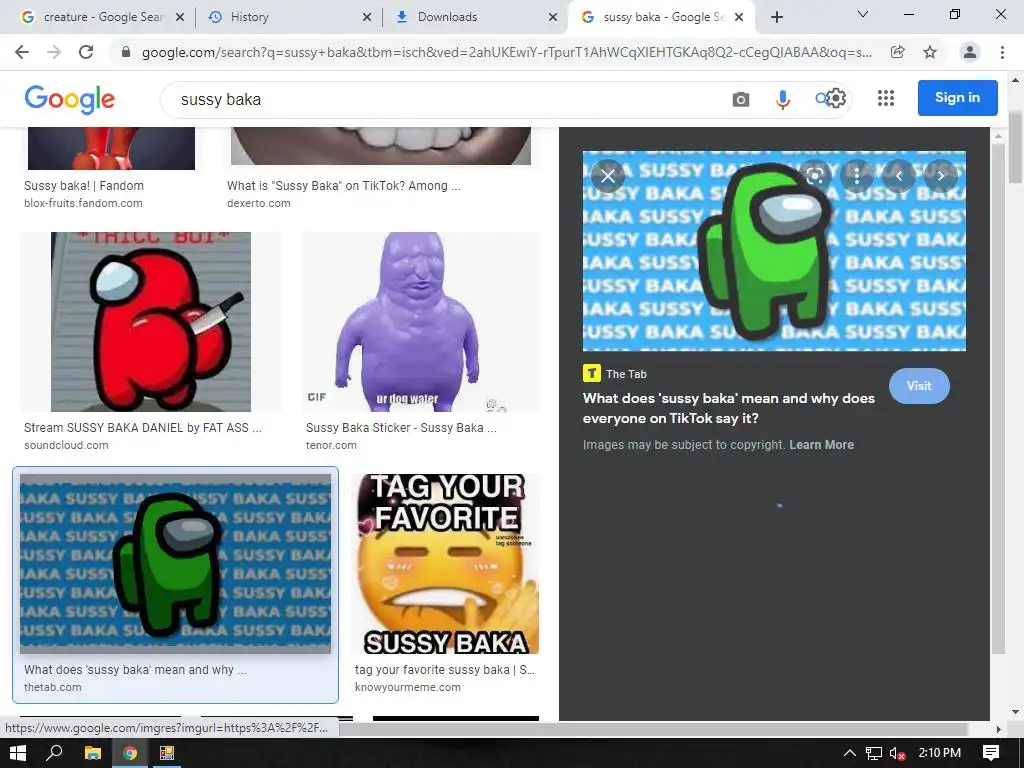Bookmark this page with the star

tap(930, 52)
